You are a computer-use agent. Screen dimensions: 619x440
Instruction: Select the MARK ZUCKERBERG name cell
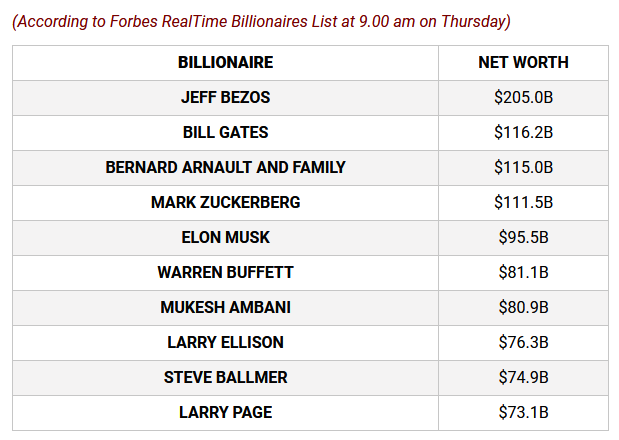coord(225,203)
